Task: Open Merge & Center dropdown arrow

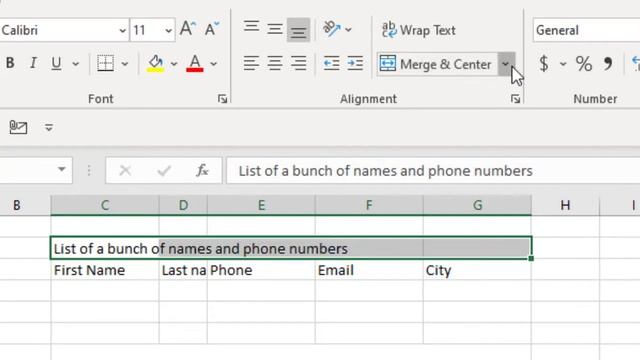Action: click(x=506, y=64)
